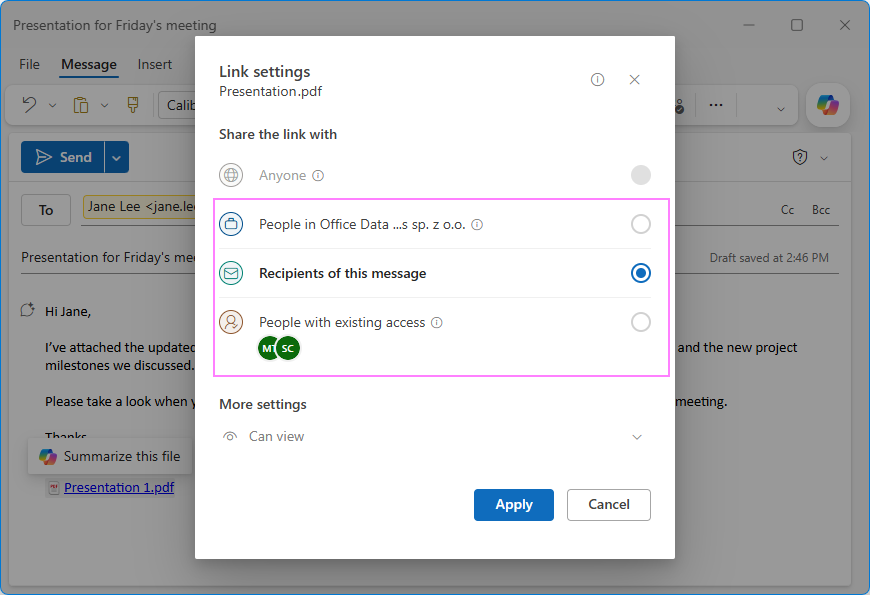Image resolution: width=870 pixels, height=595 pixels.
Task: Select the Format Painter icon
Action: pos(133,104)
